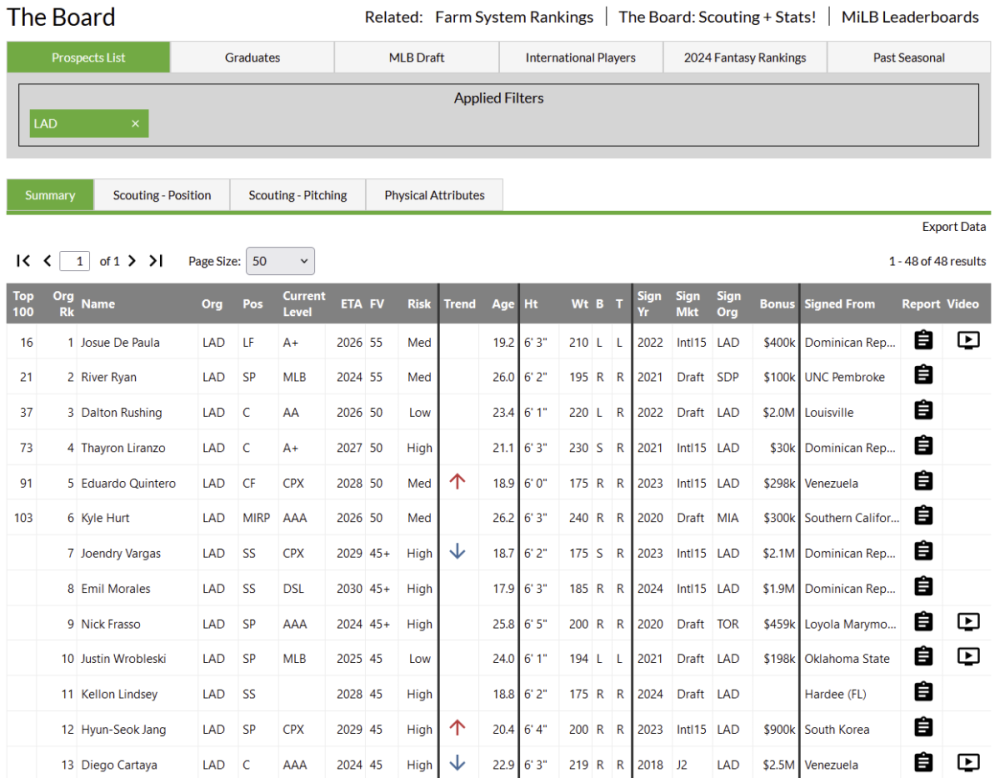Jump to first page arrow icon
The image size is (1000, 778).
[x=24, y=261]
